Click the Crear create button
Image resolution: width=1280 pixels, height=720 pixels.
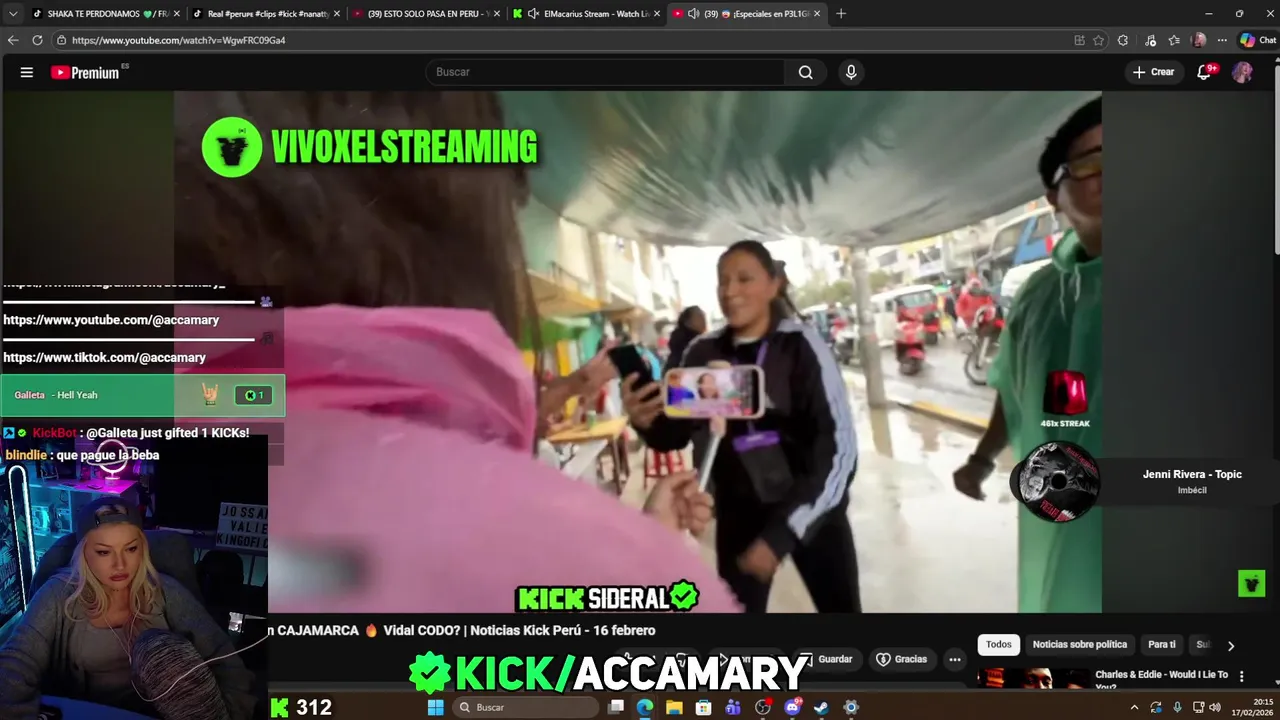point(1153,72)
